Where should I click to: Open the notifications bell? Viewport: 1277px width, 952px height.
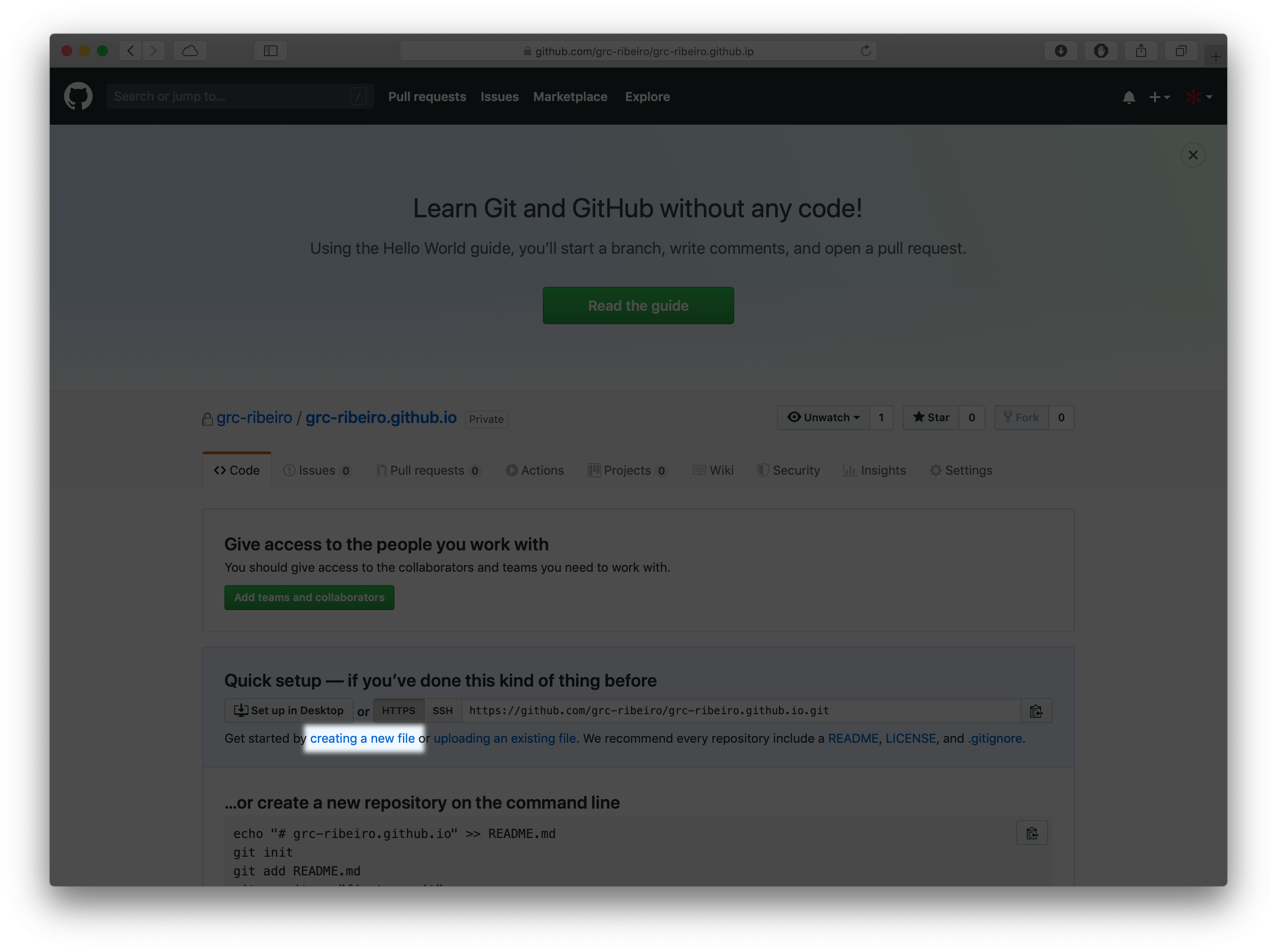click(1128, 98)
